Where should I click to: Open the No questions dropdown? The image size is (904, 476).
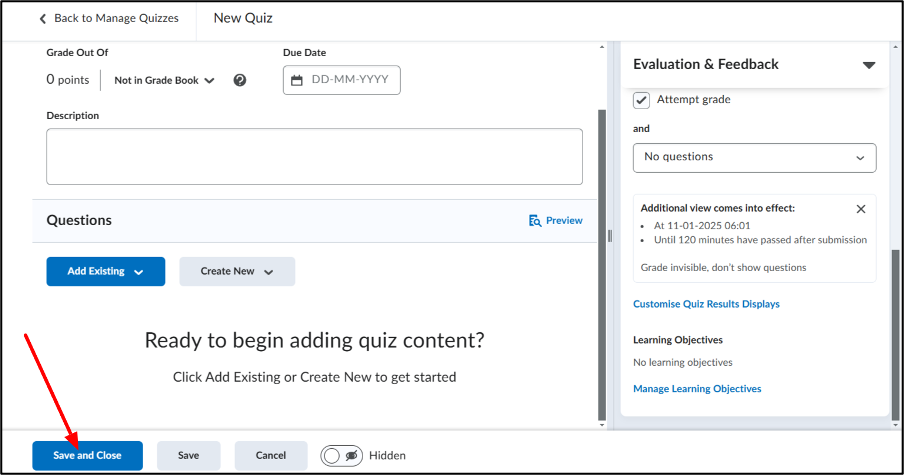coord(754,158)
